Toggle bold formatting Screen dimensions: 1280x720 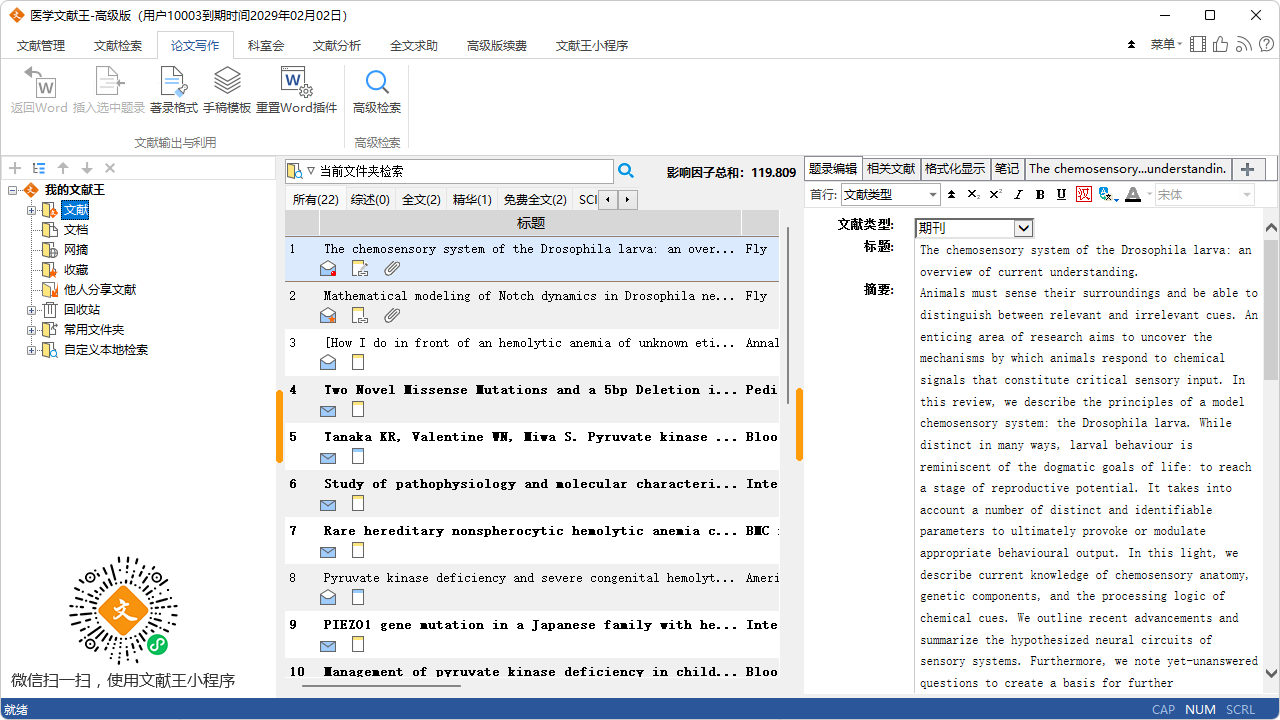(x=1040, y=195)
